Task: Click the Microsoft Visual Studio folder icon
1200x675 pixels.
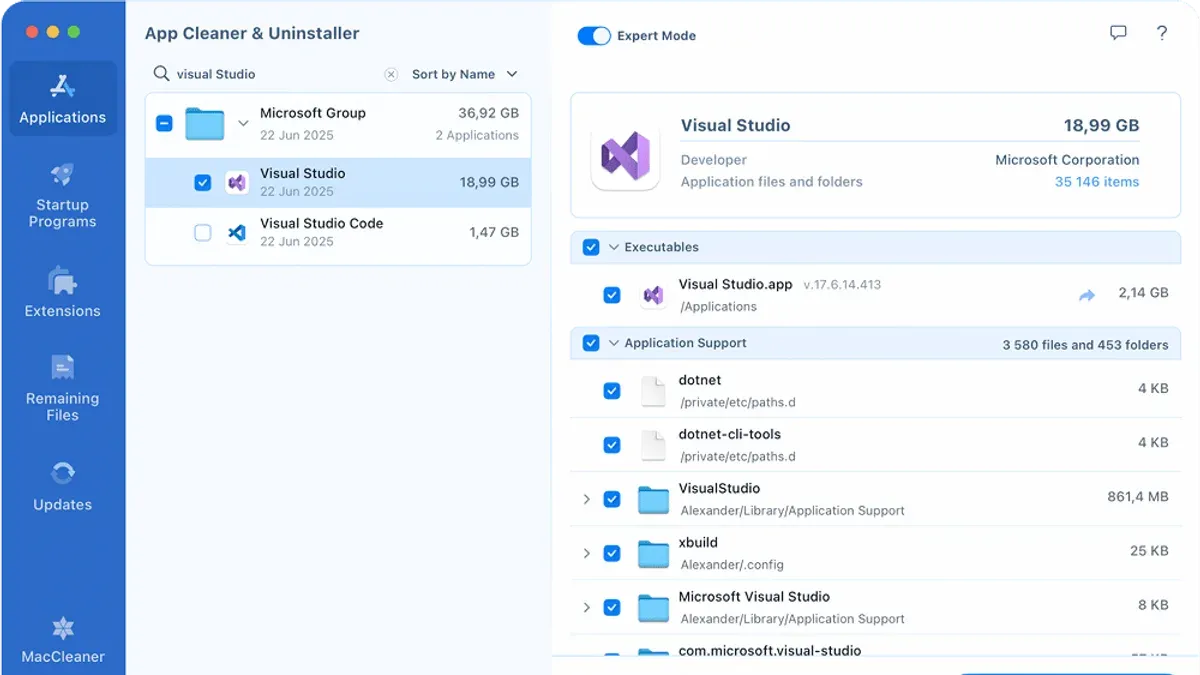Action: (653, 607)
